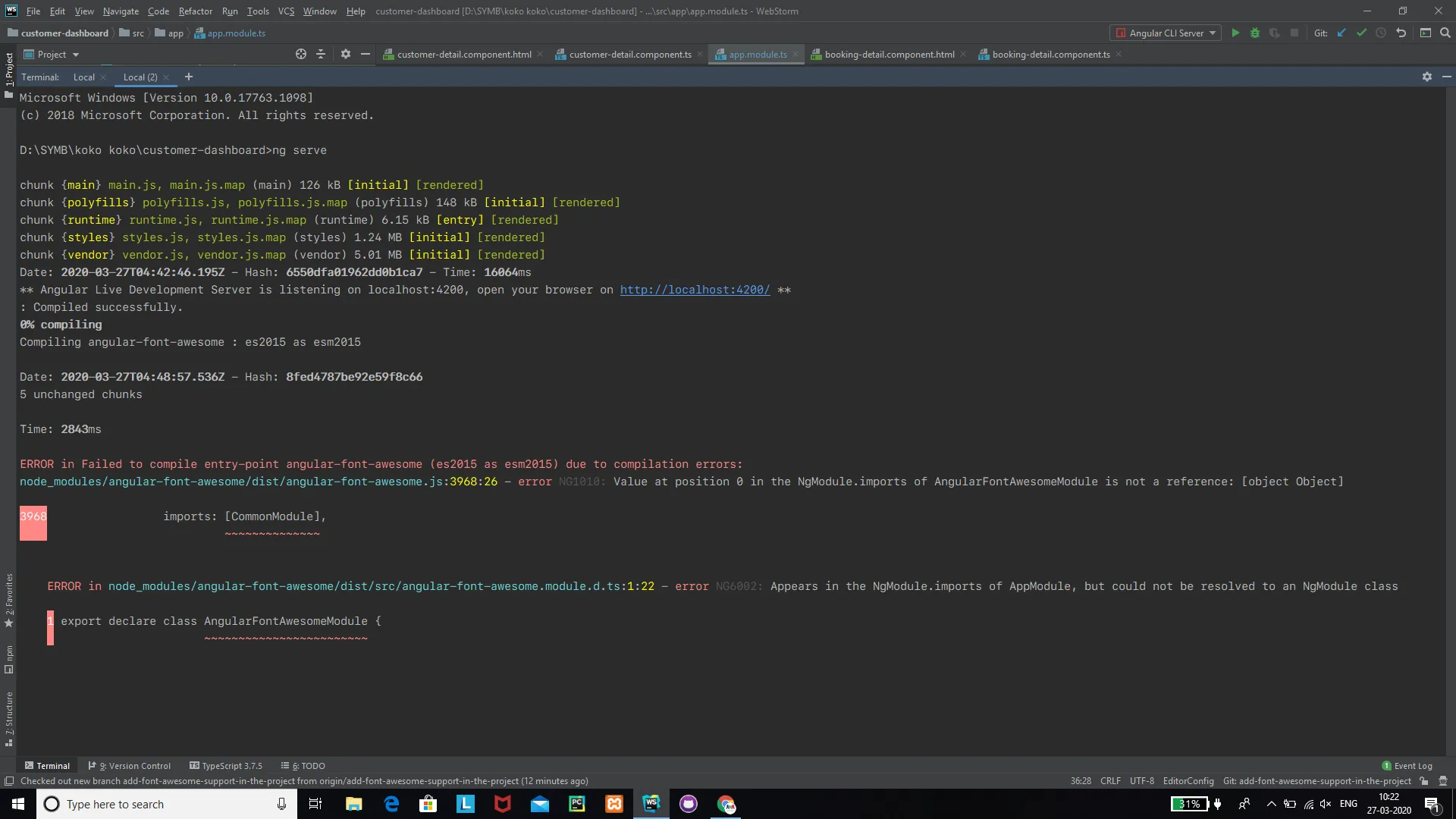Image resolution: width=1456 pixels, height=819 pixels.
Task: Click the Git update project arrow
Action: point(1341,33)
